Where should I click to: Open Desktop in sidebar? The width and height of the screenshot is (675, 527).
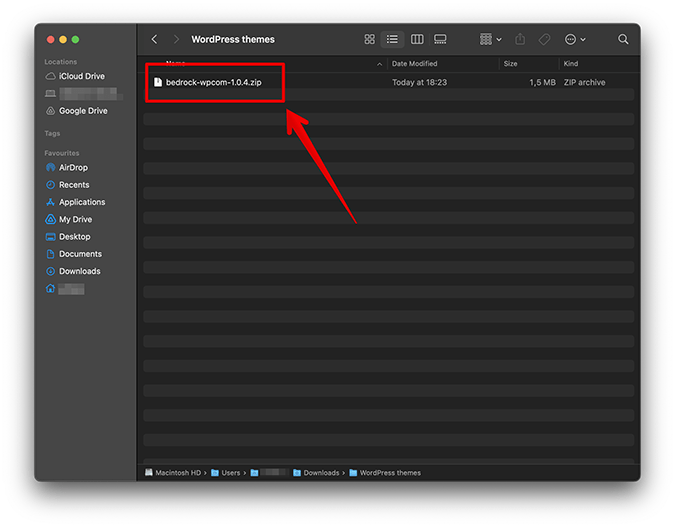[68, 236]
